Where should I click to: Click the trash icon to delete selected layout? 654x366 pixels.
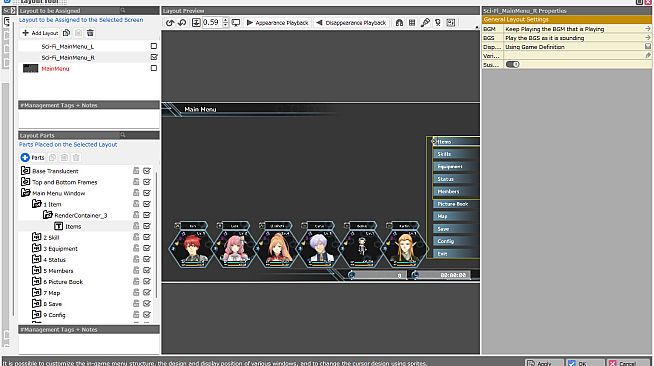click(x=90, y=33)
